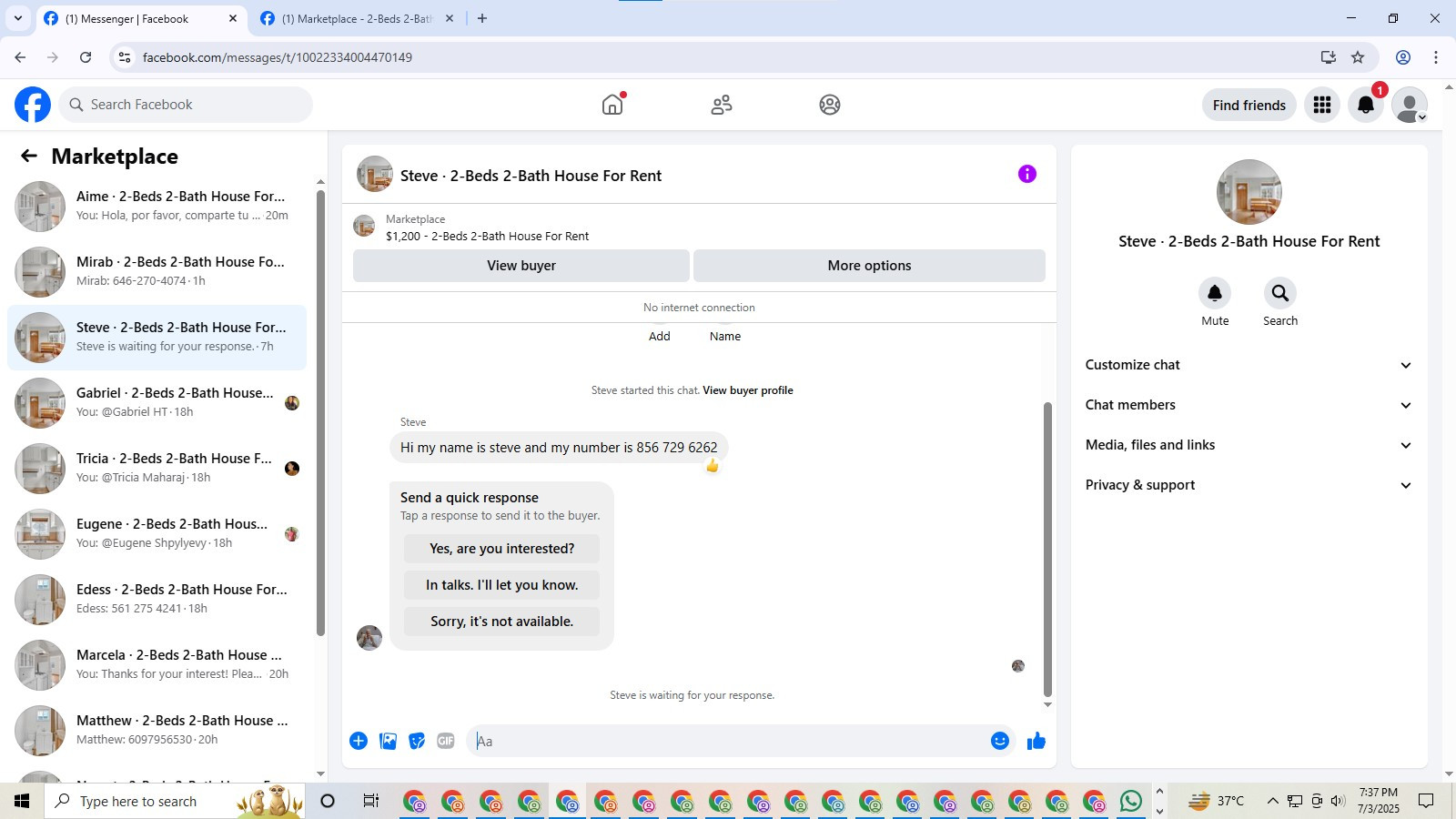Viewport: 1456px width, 819px height.
Task: Send 'Sorry, it's not available.' response
Action: tap(501, 622)
